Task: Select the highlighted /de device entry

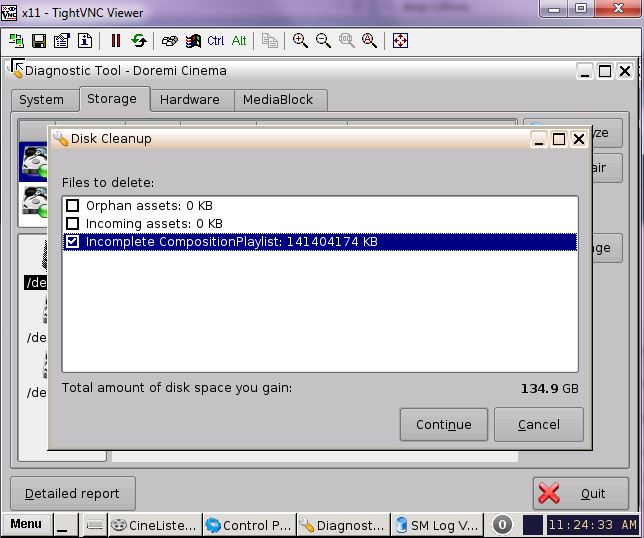Action: pyautogui.click(x=36, y=283)
